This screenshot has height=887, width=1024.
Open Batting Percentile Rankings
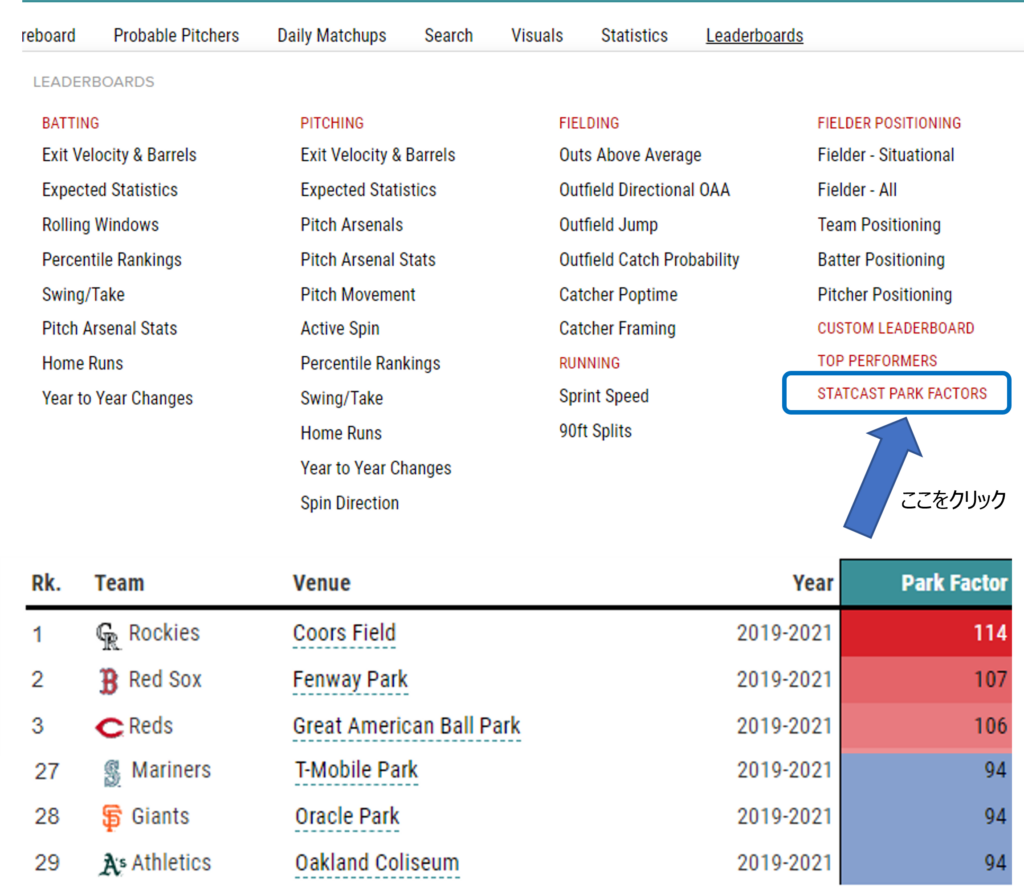pyautogui.click(x=112, y=260)
